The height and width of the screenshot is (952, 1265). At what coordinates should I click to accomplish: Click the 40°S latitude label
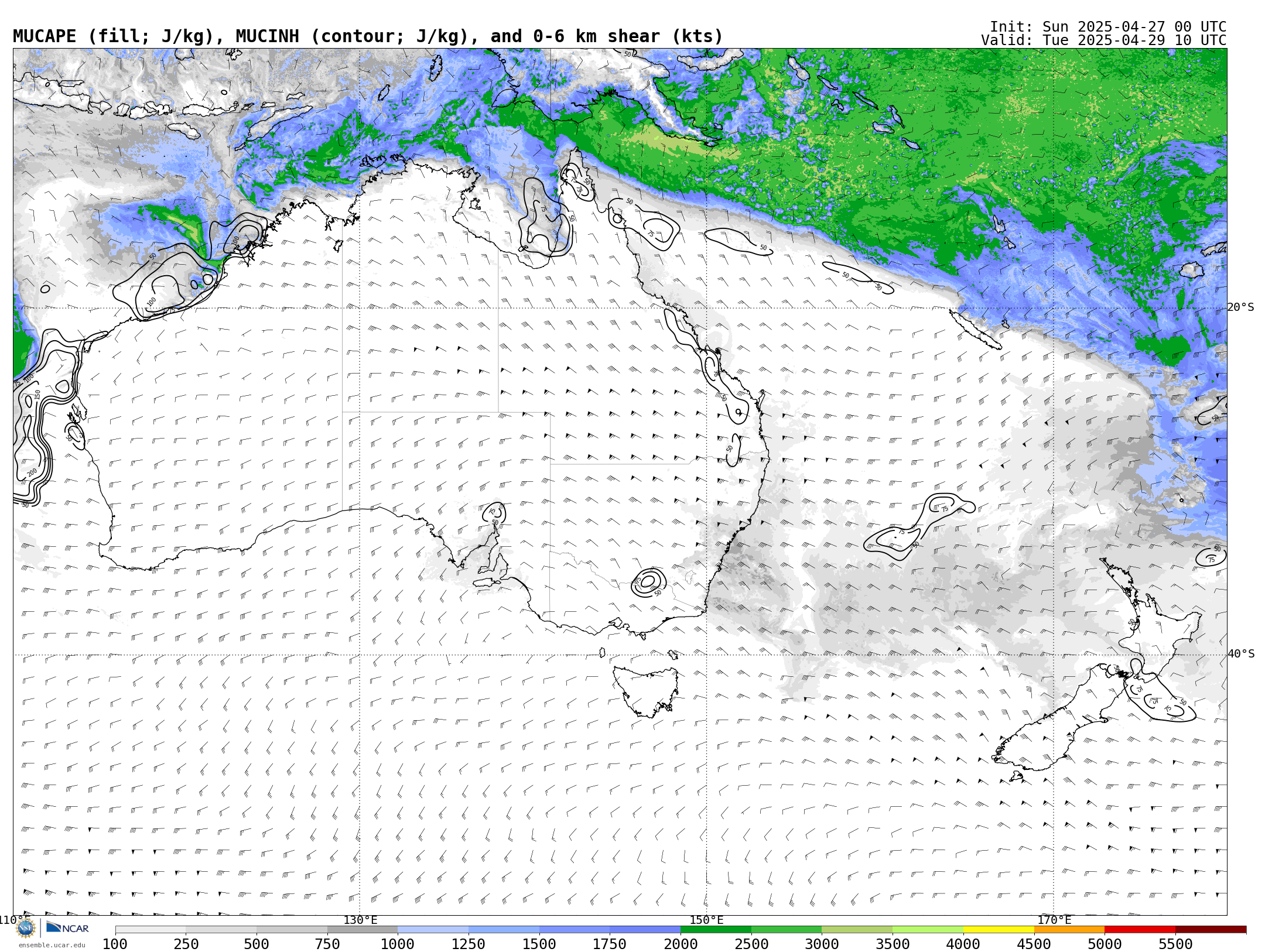[x=1241, y=654]
